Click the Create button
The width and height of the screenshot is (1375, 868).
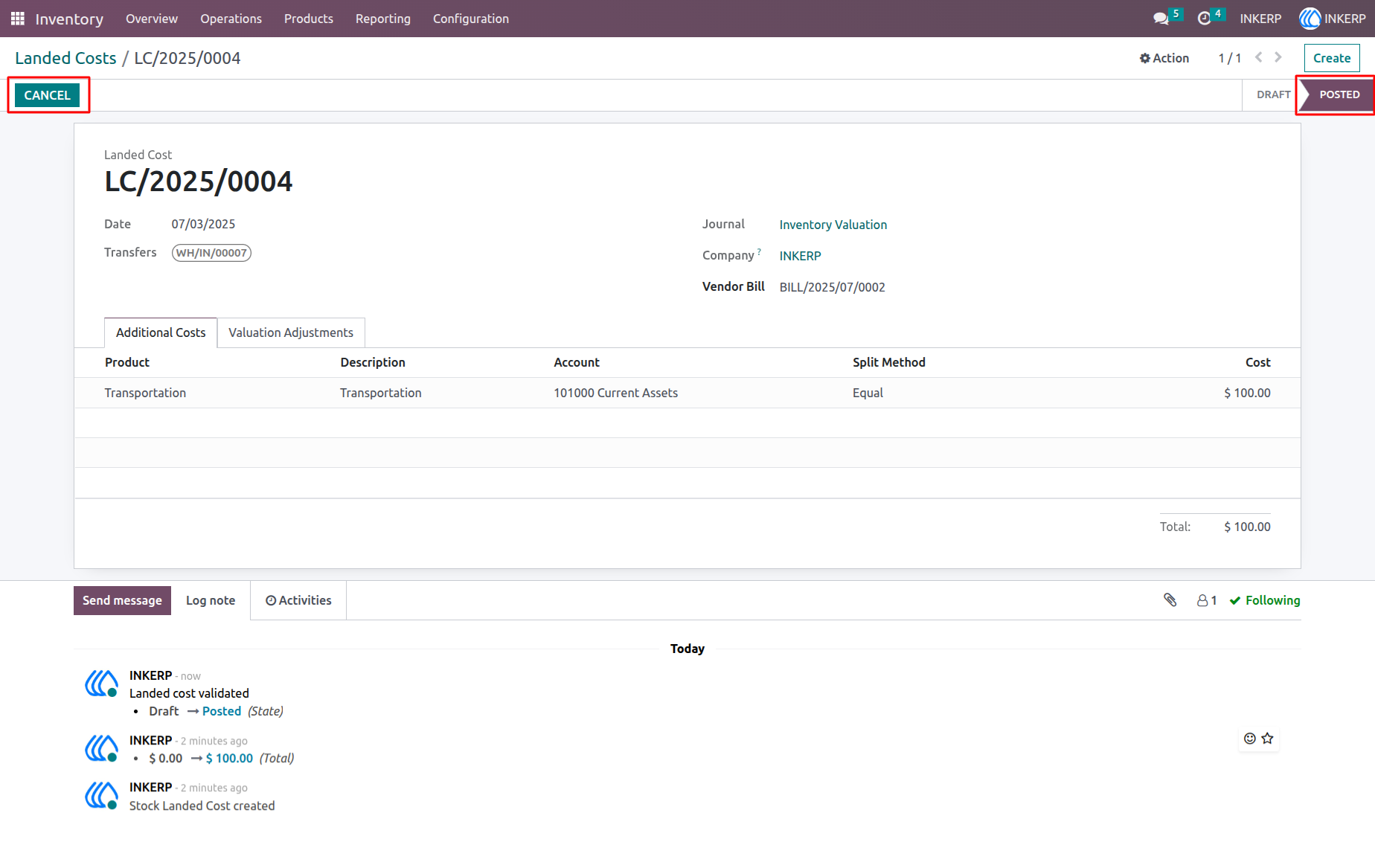(1332, 58)
